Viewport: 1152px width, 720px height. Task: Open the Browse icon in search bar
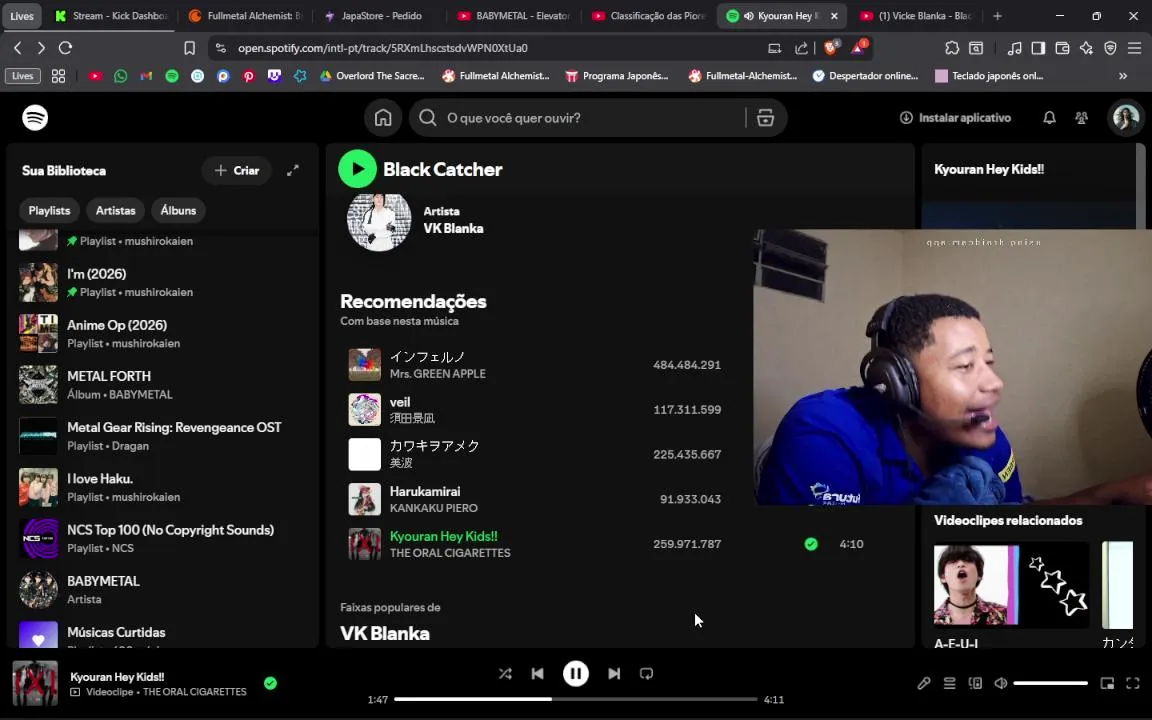(766, 118)
